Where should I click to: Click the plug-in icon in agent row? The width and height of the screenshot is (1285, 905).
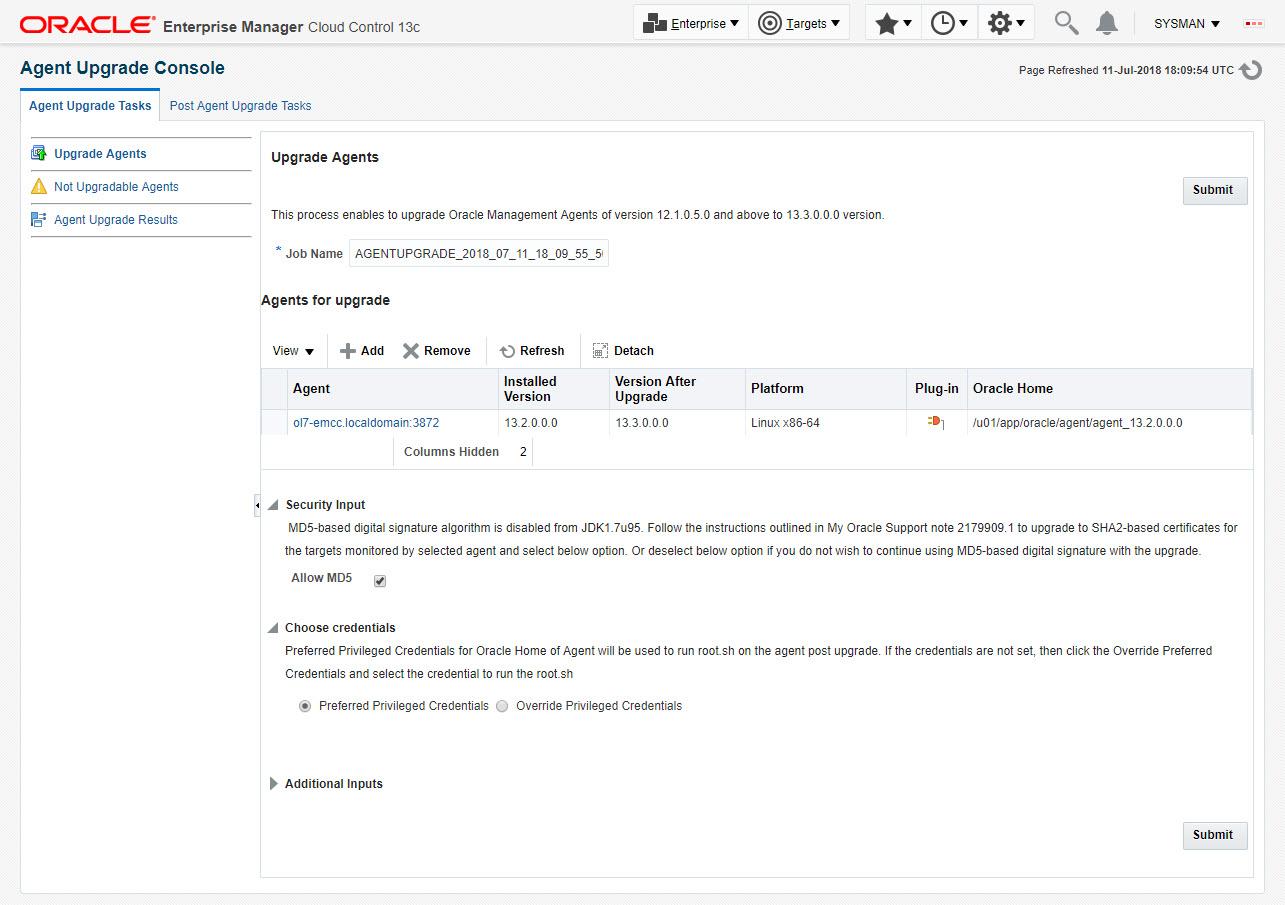936,422
